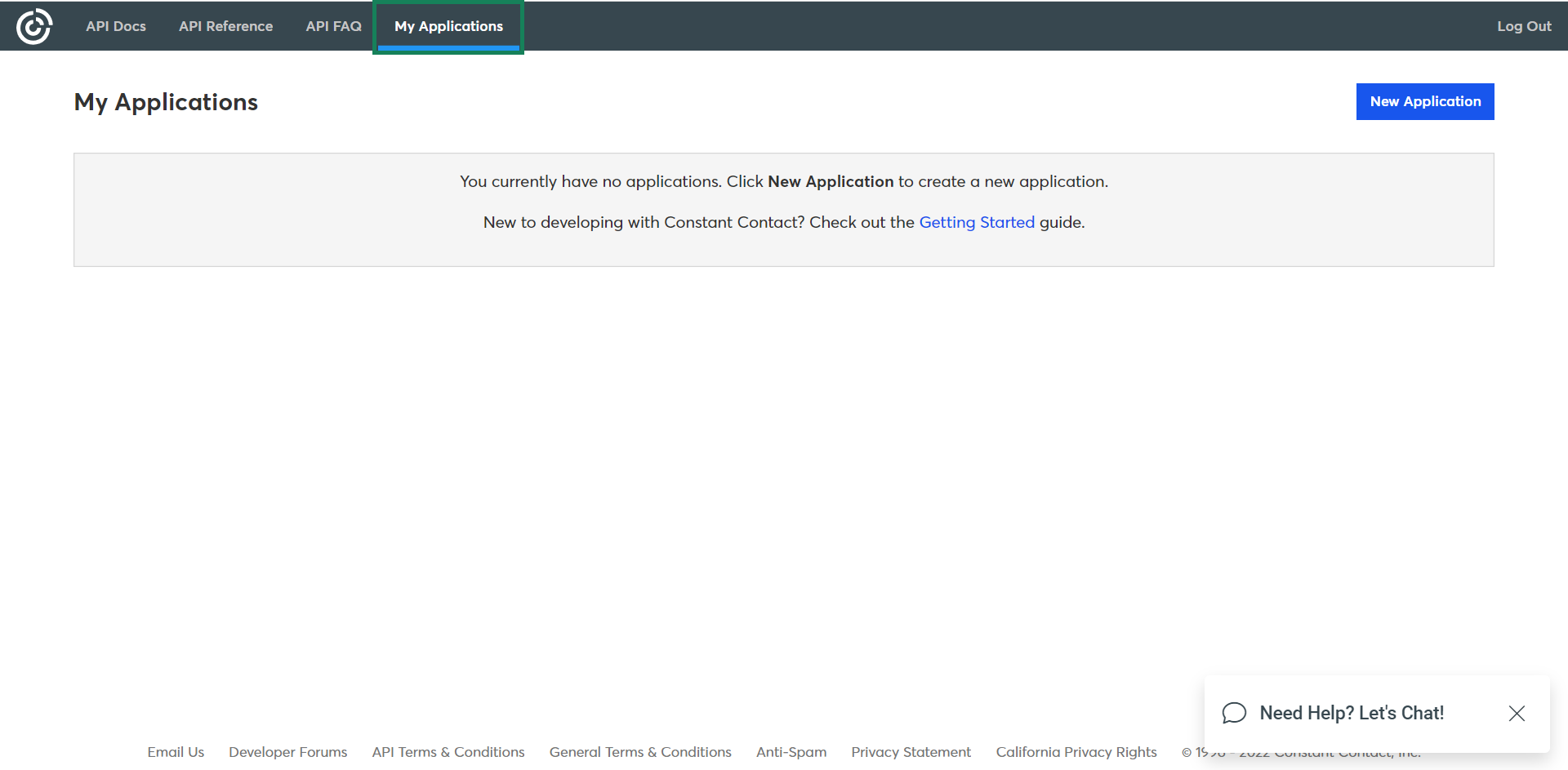
Task: Open California Privacy Rights footer link
Action: point(1076,752)
